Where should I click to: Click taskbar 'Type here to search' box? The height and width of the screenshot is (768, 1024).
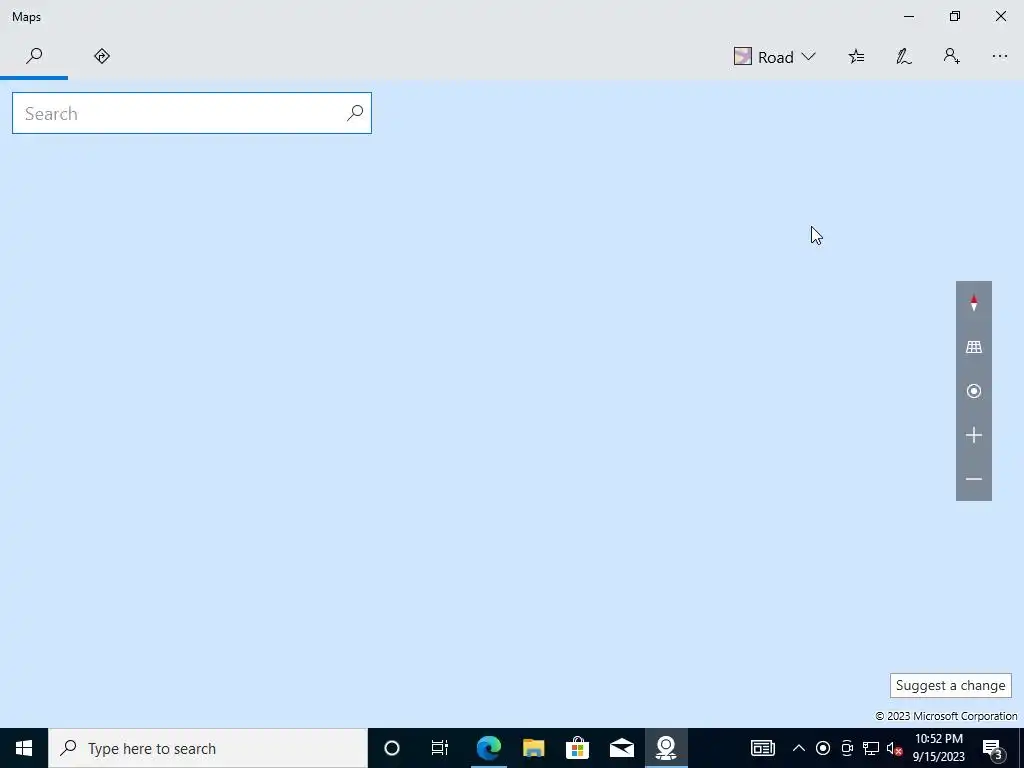click(x=208, y=748)
